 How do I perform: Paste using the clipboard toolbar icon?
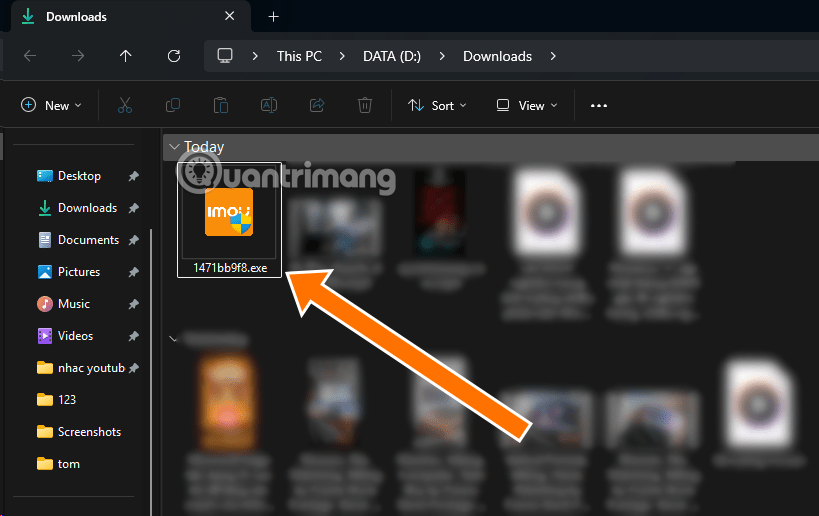(x=221, y=105)
